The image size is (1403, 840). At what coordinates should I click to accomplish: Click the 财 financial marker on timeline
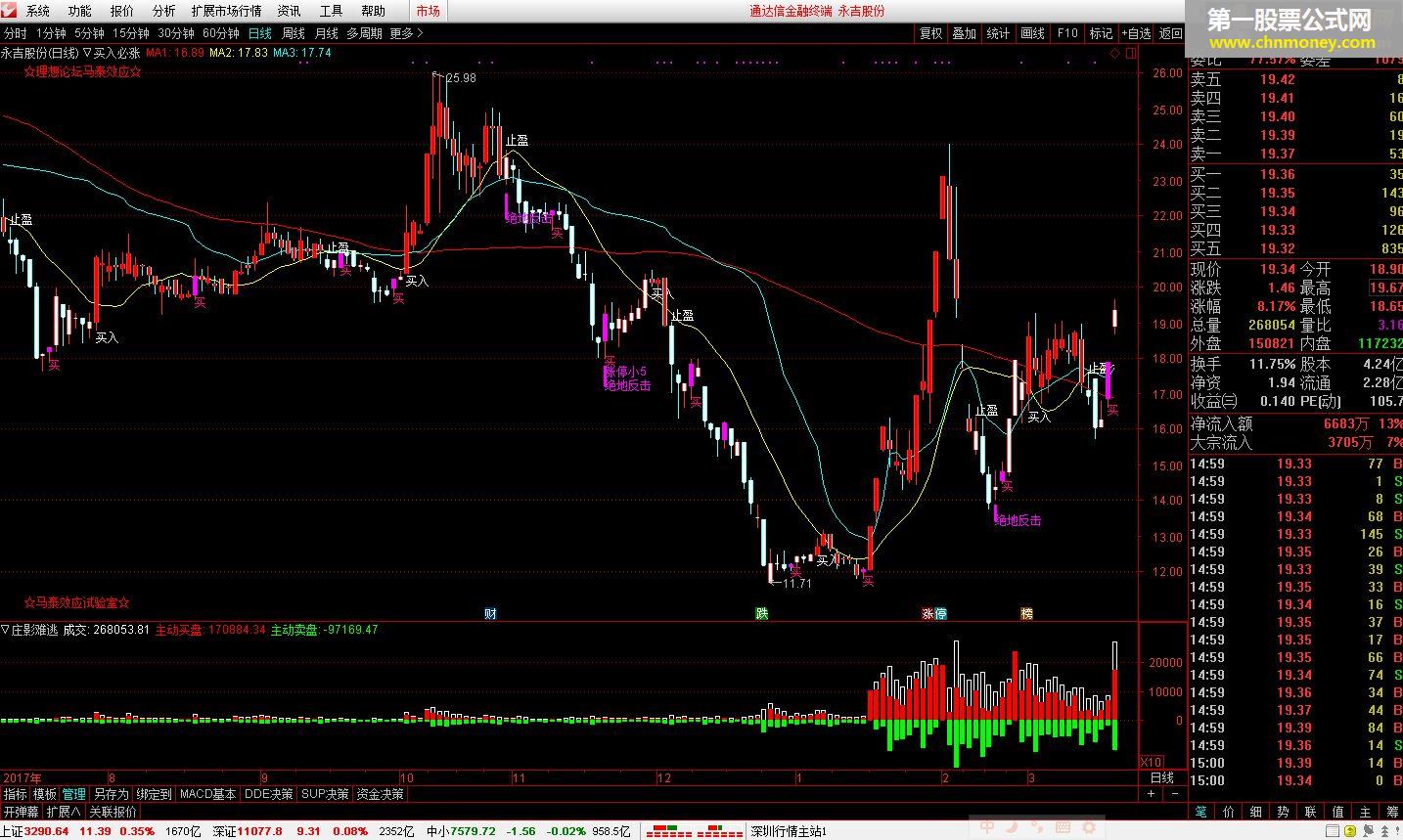(491, 614)
